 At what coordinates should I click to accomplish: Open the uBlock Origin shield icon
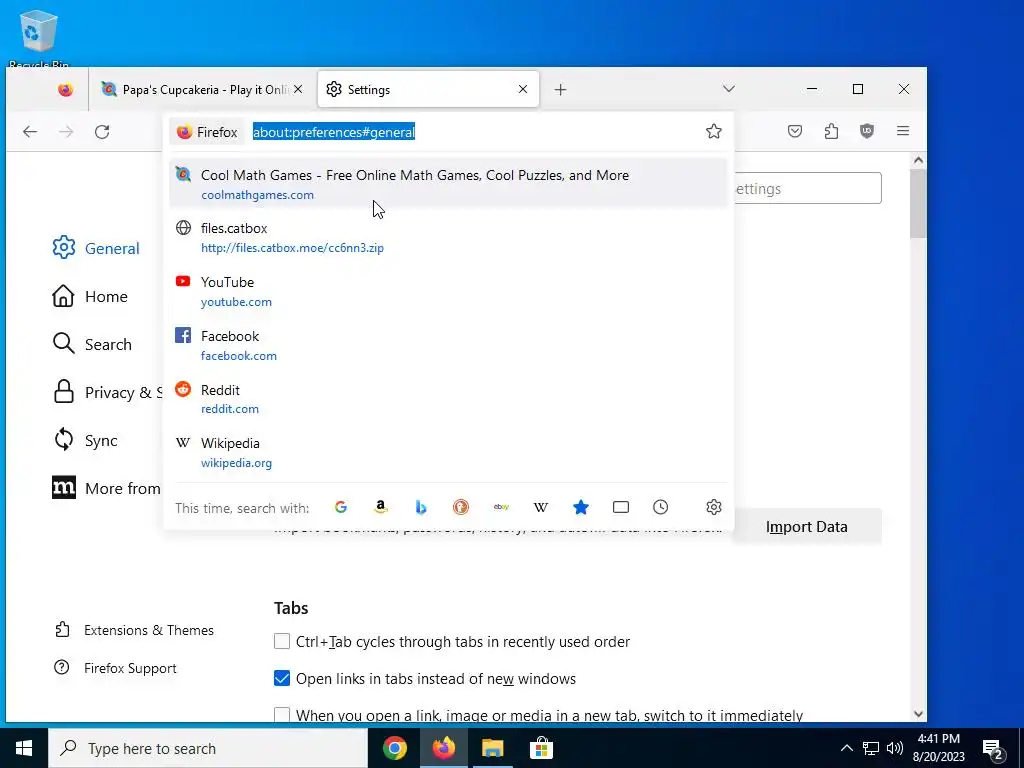(x=867, y=131)
